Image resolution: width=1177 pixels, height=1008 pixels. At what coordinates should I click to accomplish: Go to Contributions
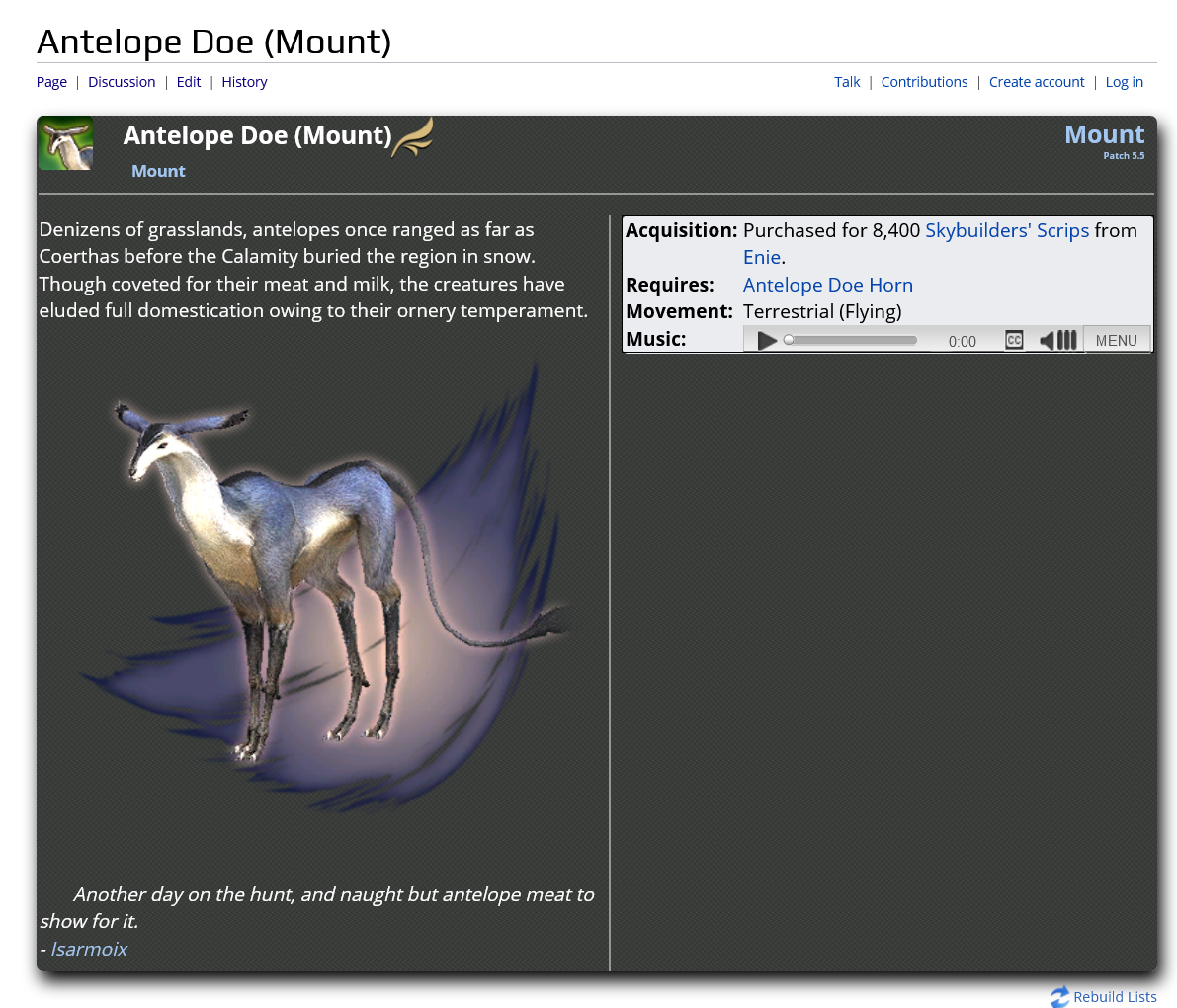click(924, 82)
